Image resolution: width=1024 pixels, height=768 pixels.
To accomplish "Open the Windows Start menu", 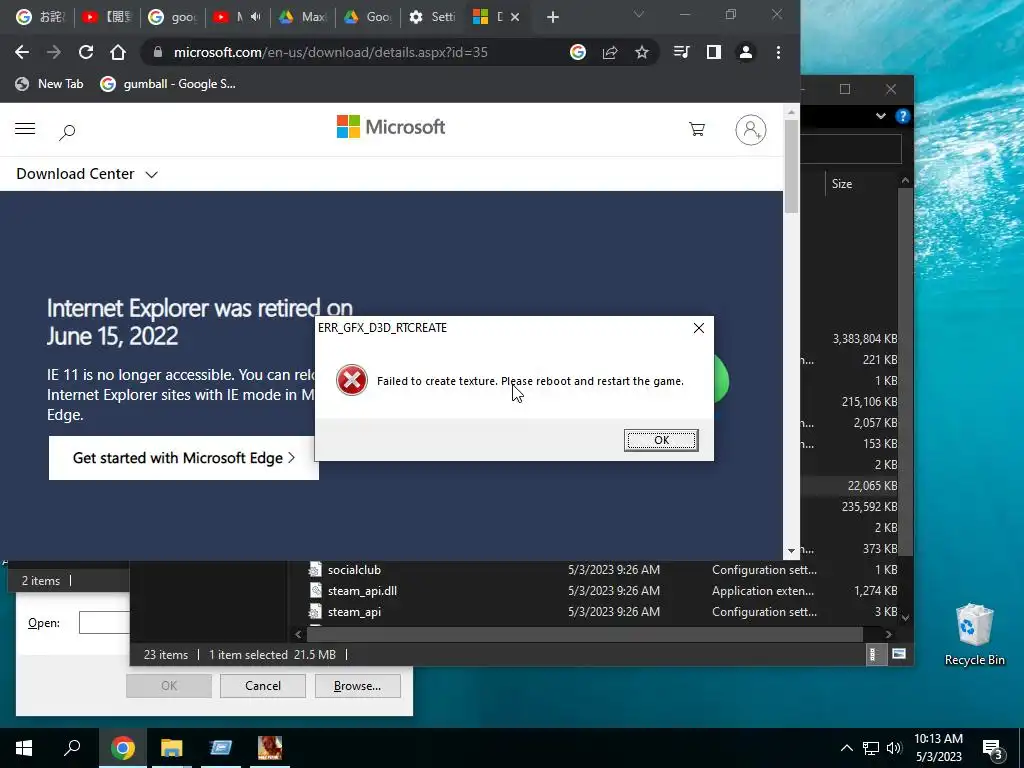I will [x=24, y=748].
